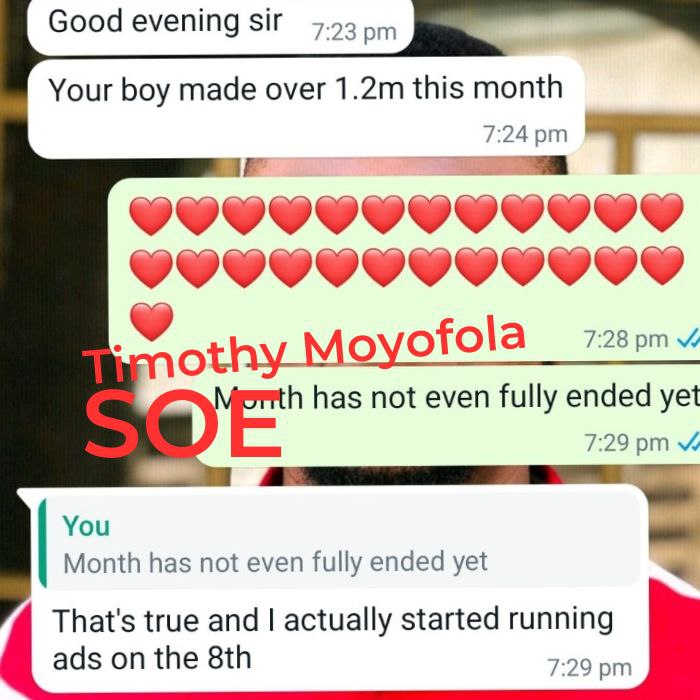Tap the quoted text 'Month has not even fully ended yet'

click(275, 562)
